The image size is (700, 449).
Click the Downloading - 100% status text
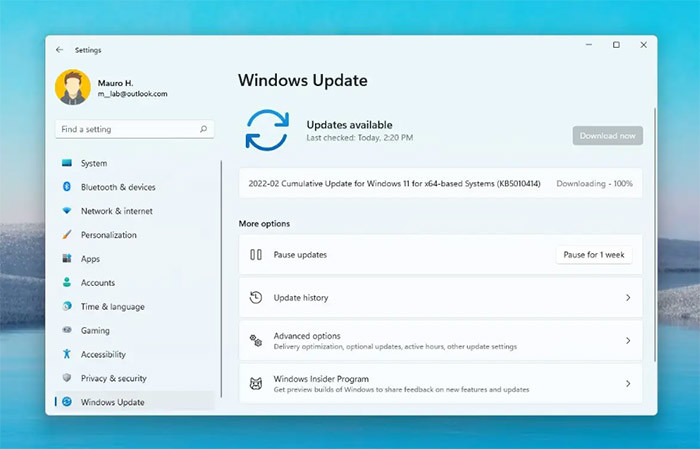(594, 183)
